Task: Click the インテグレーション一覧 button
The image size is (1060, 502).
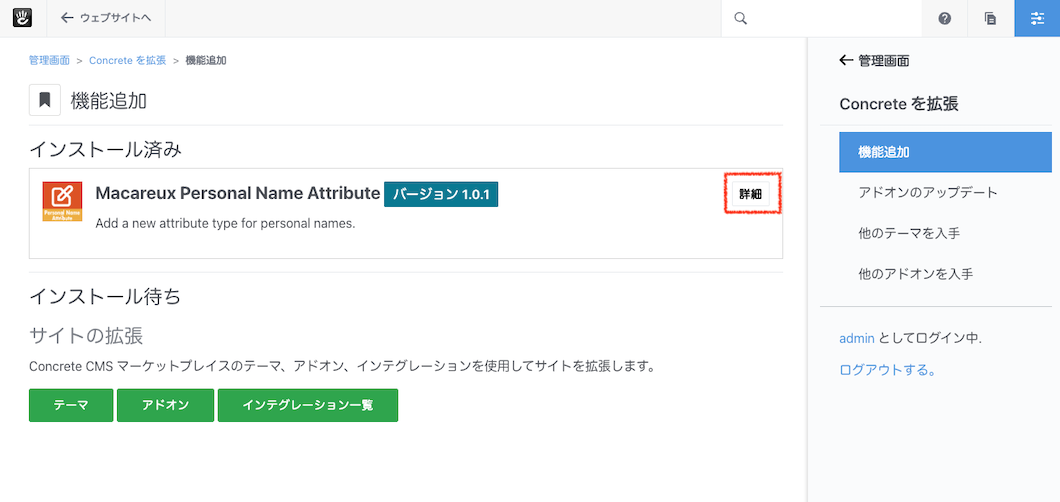Action: (x=308, y=405)
